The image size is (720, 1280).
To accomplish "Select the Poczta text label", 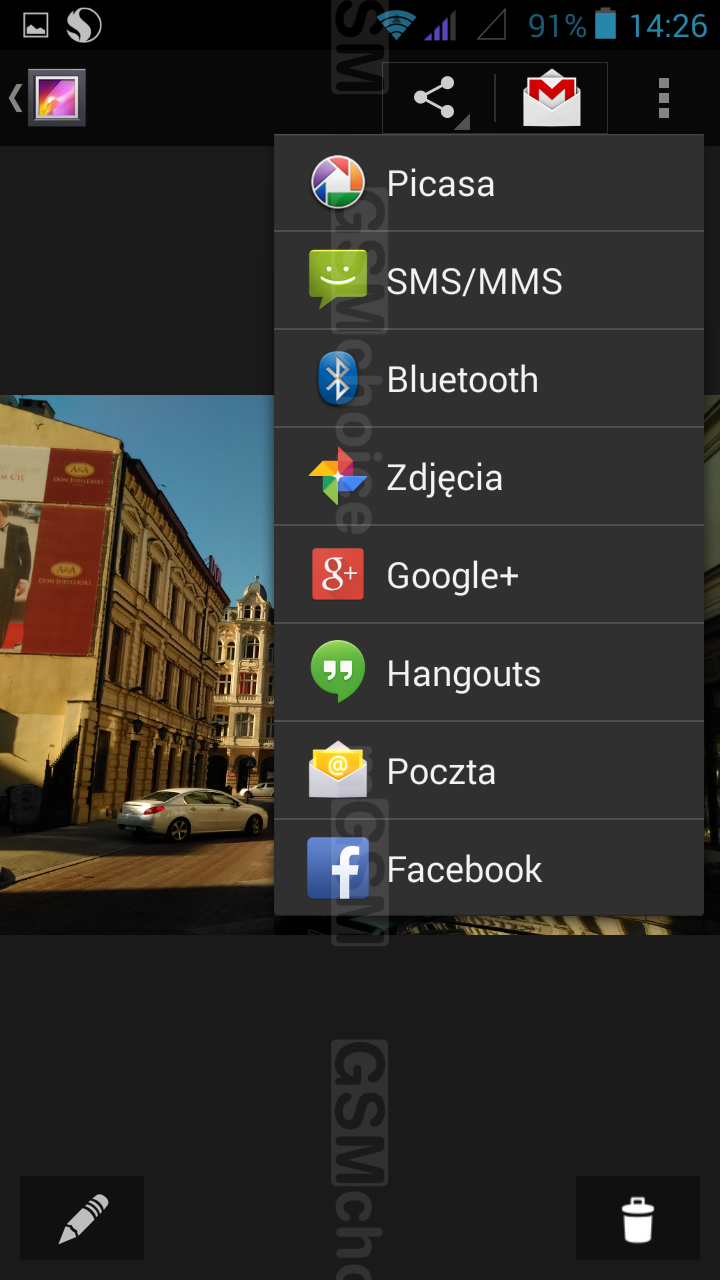I will tap(442, 772).
